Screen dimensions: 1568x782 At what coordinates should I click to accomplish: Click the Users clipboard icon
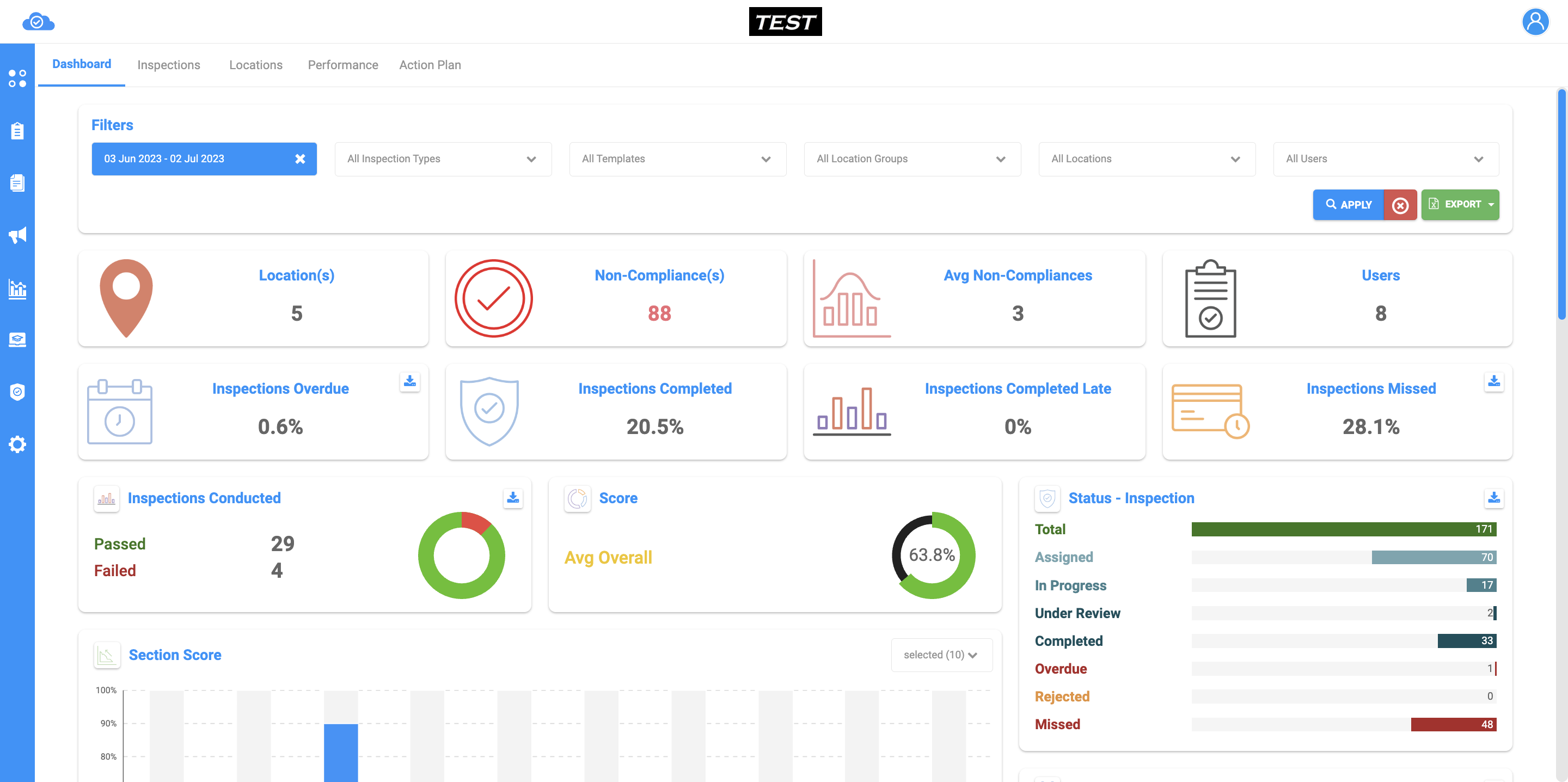coord(1210,298)
